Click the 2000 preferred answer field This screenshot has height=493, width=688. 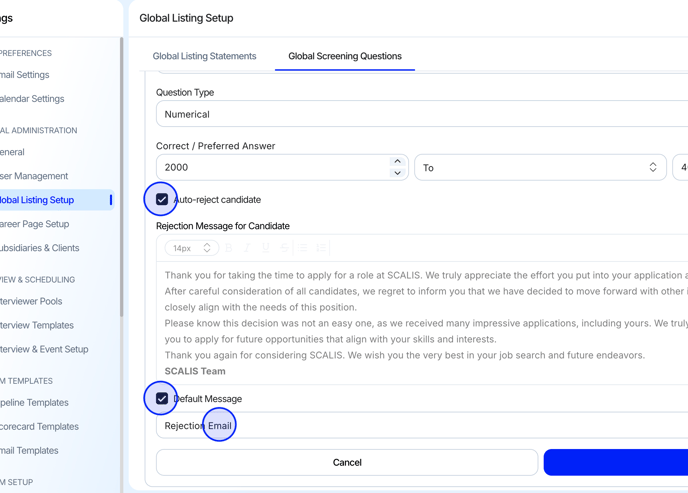(270, 168)
